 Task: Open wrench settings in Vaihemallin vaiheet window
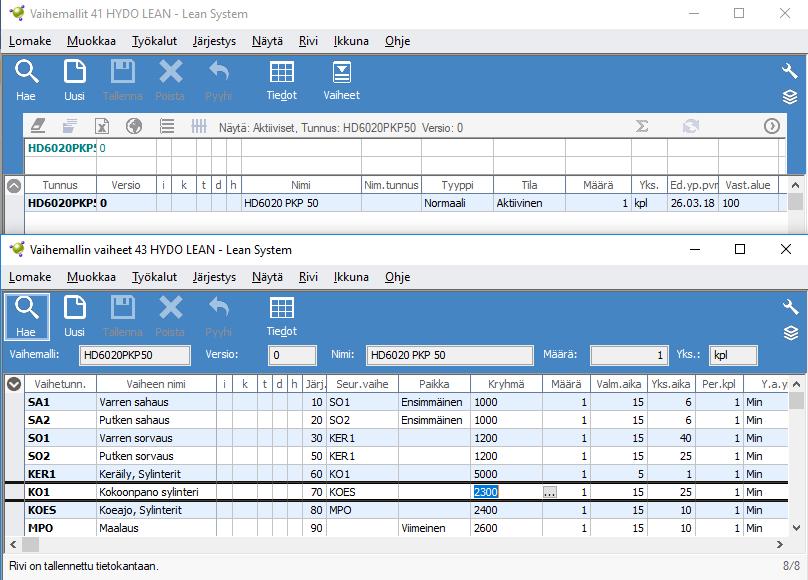(789, 307)
